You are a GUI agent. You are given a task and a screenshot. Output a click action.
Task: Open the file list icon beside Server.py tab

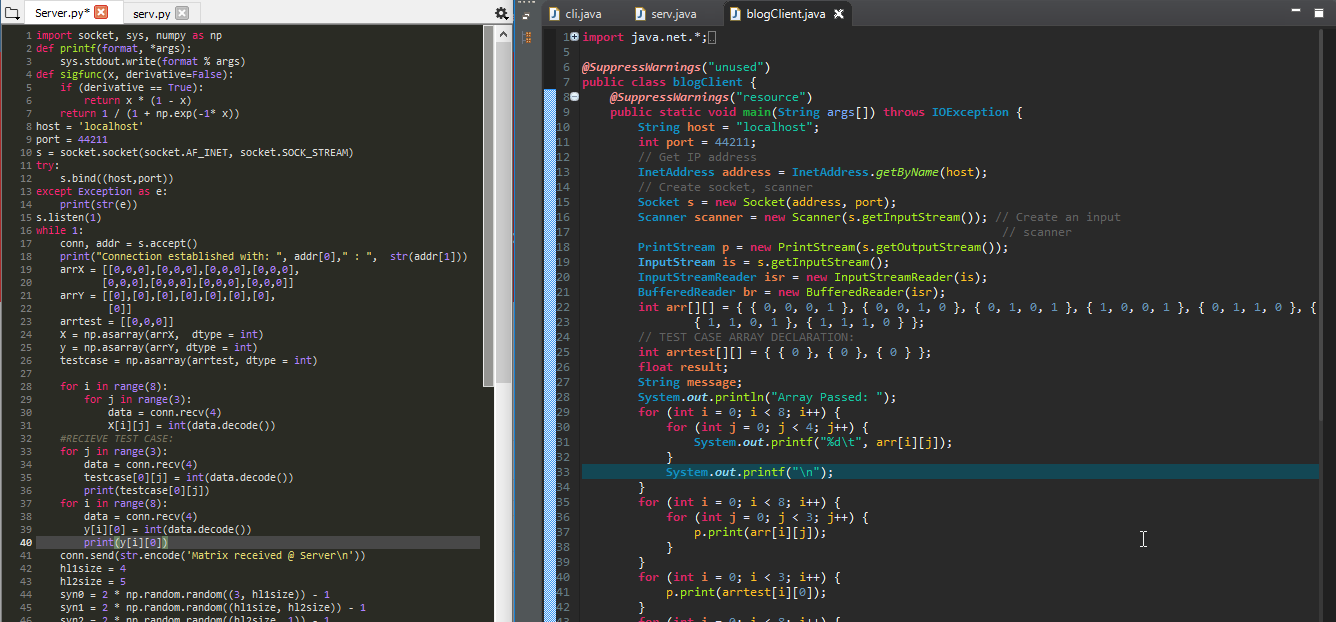(13, 13)
